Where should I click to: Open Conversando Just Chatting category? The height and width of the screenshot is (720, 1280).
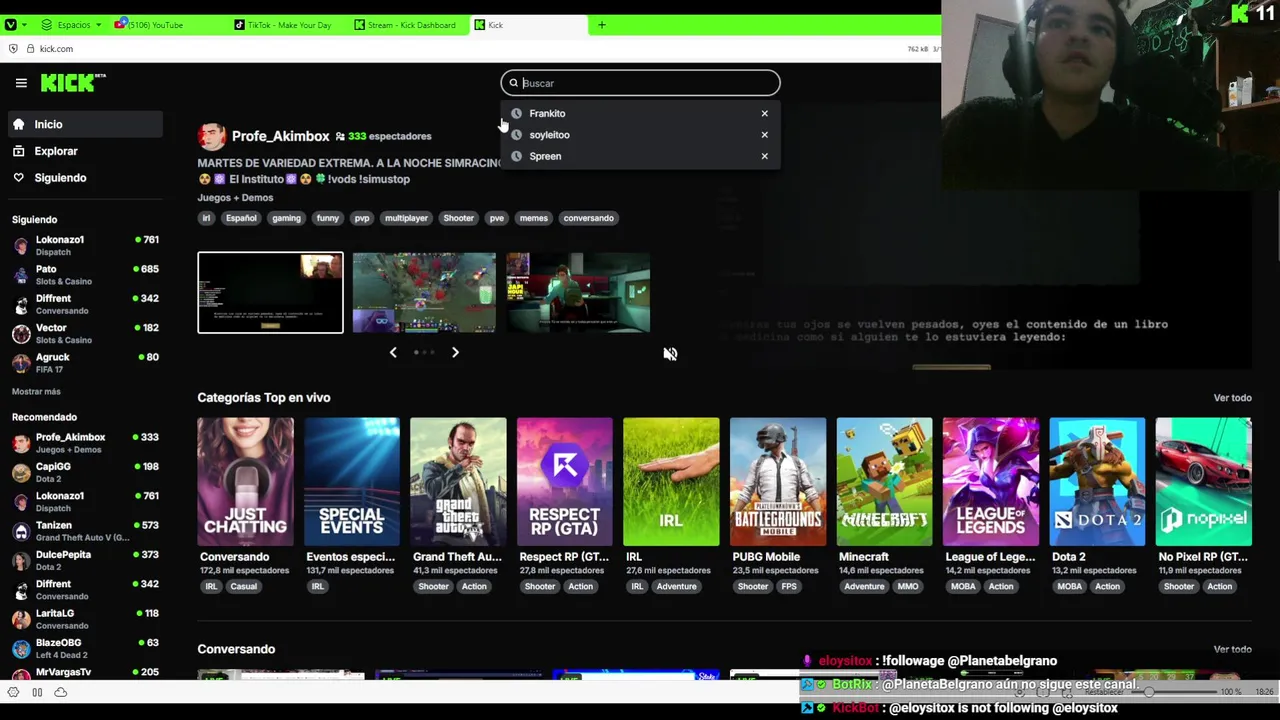tap(245, 482)
